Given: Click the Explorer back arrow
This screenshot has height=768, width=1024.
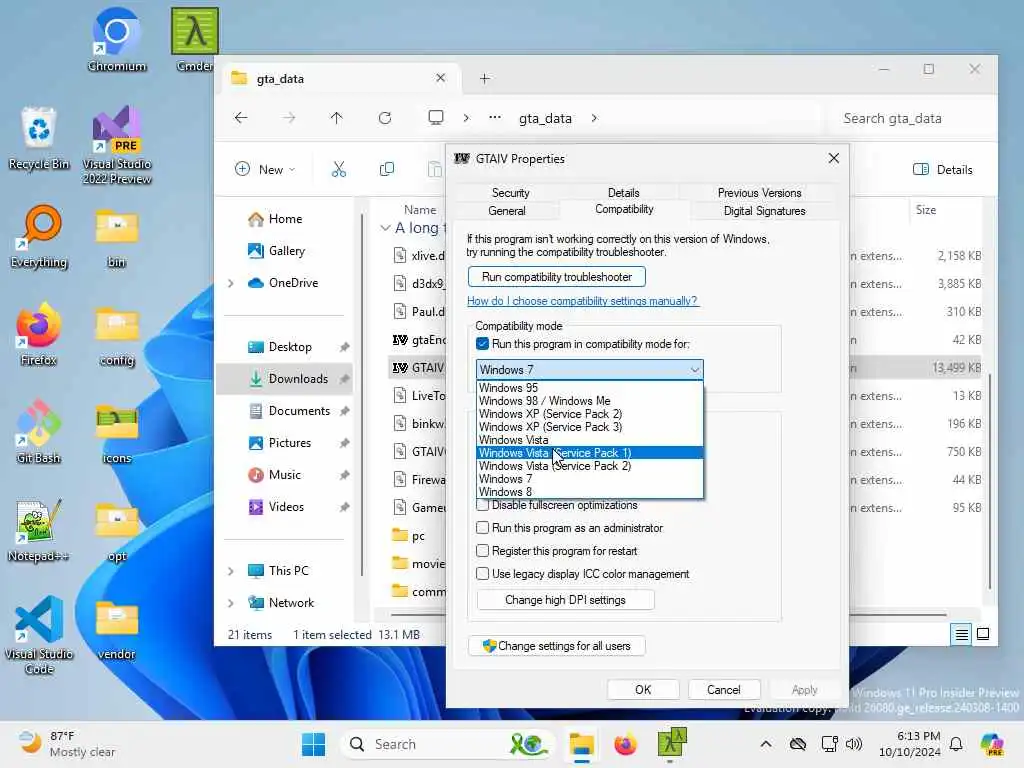Looking at the screenshot, I should 241,118.
